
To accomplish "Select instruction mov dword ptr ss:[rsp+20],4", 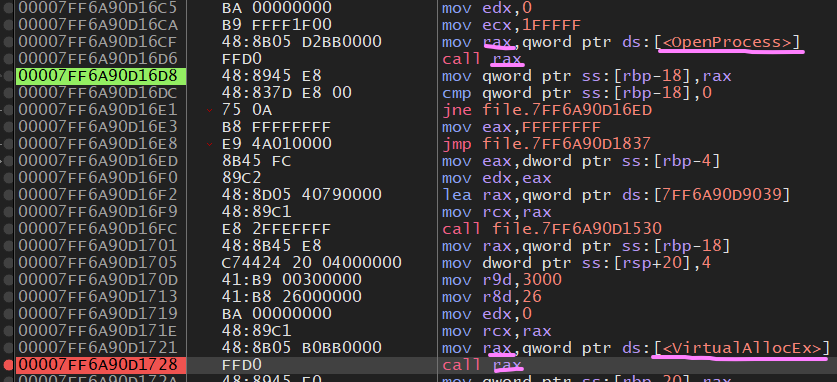I will tap(577, 263).
